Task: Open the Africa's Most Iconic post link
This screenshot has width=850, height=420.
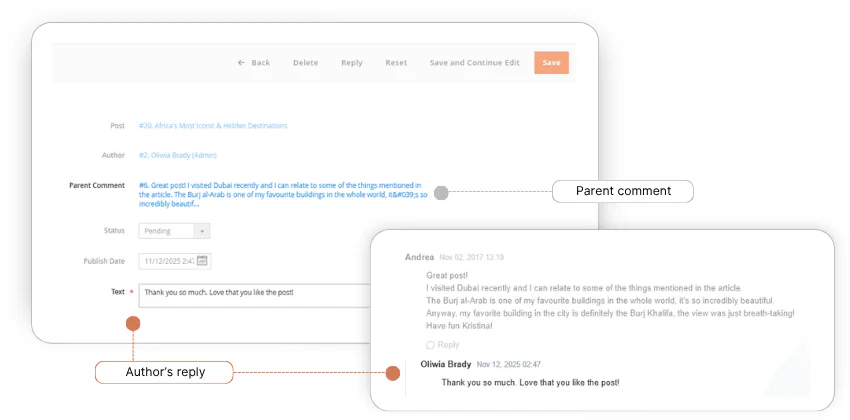Action: pos(213,126)
